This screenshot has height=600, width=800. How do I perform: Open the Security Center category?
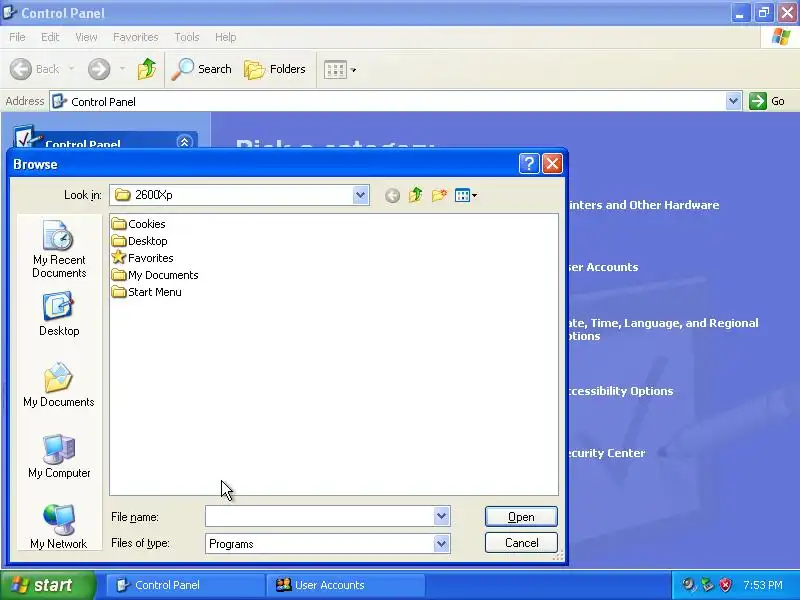point(606,453)
